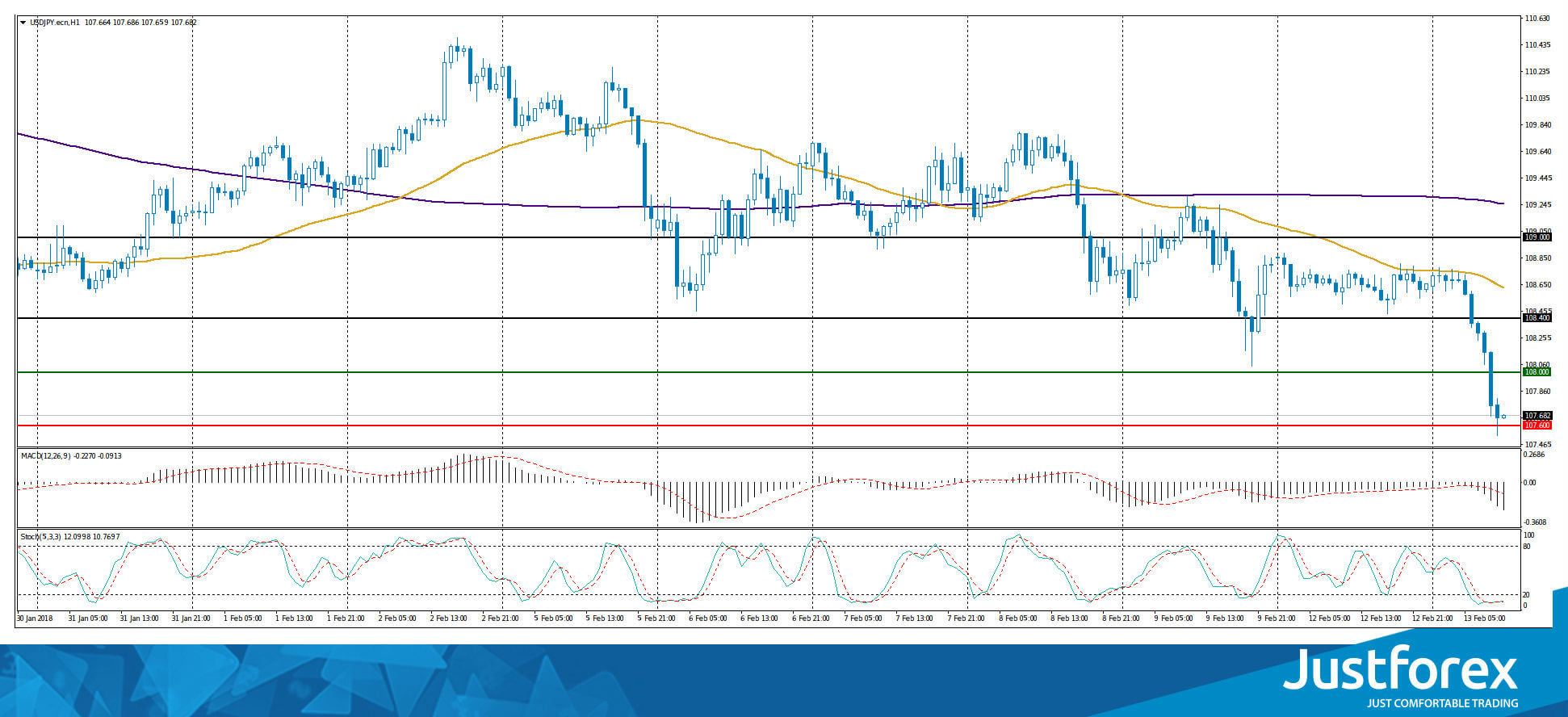Click the 110.630 price axis label
The height and width of the screenshot is (717, 1568).
click(x=1537, y=19)
